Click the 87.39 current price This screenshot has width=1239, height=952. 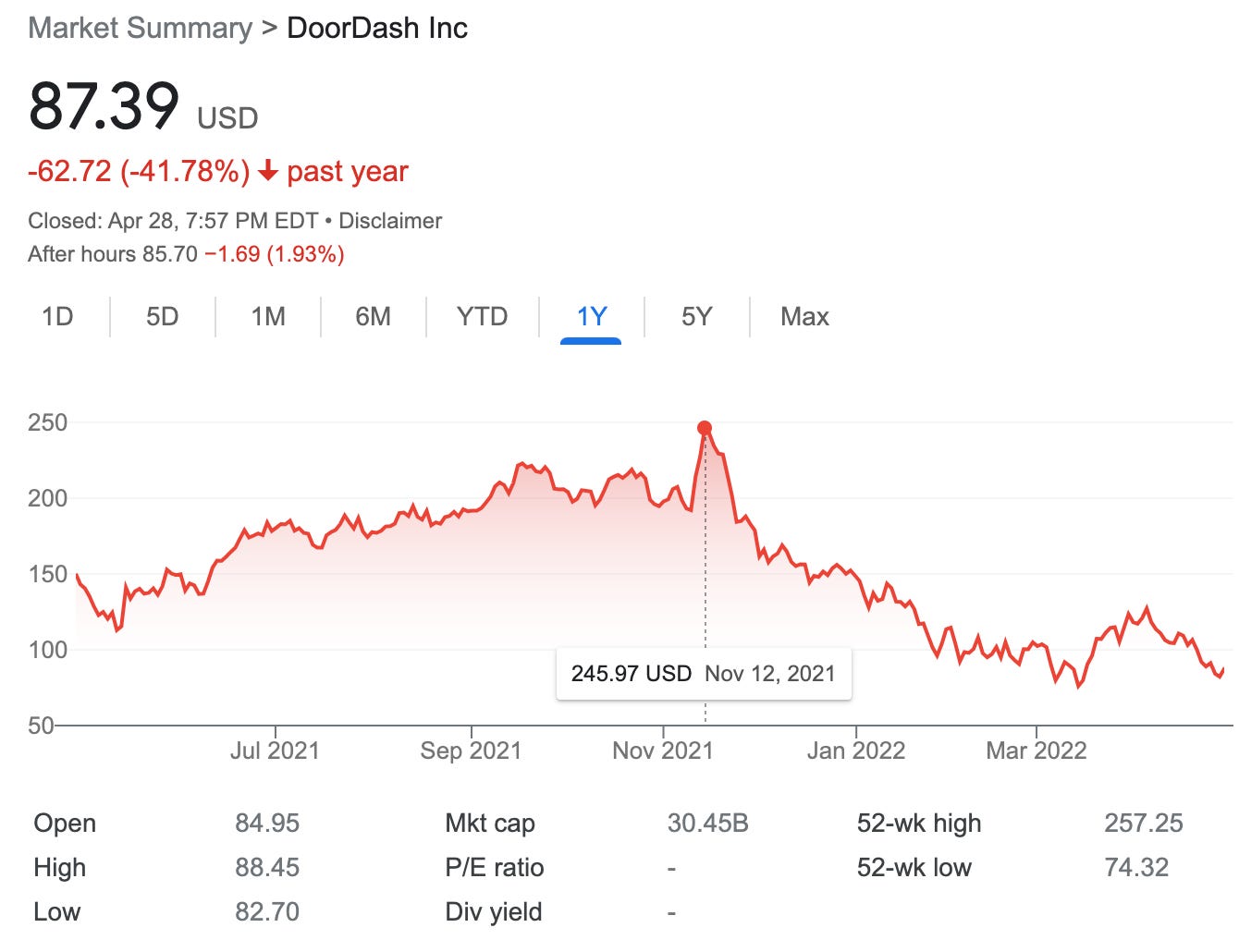[104, 105]
